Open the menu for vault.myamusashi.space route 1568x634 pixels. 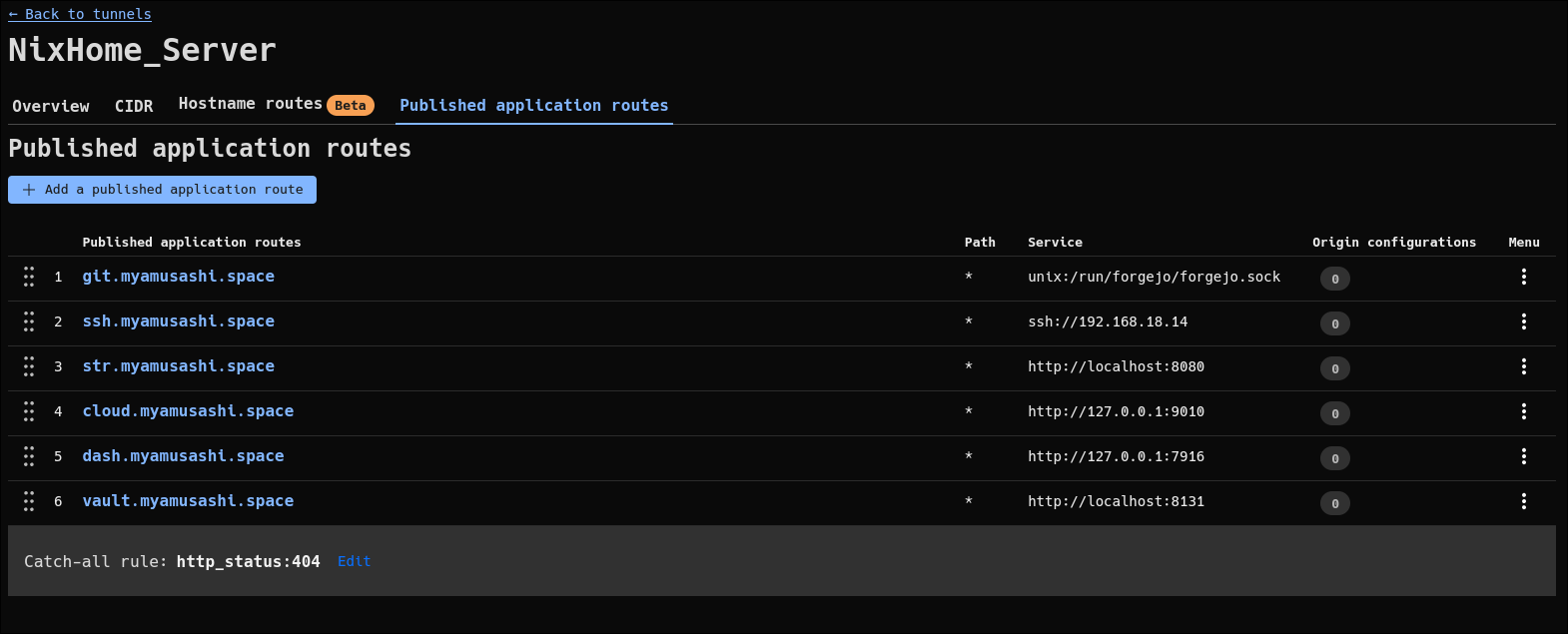tap(1523, 501)
